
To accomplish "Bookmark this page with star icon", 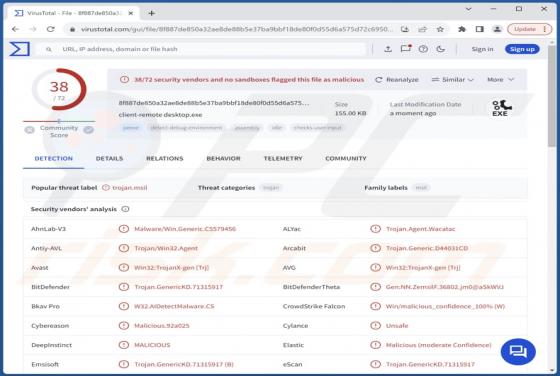I will click(x=440, y=29).
